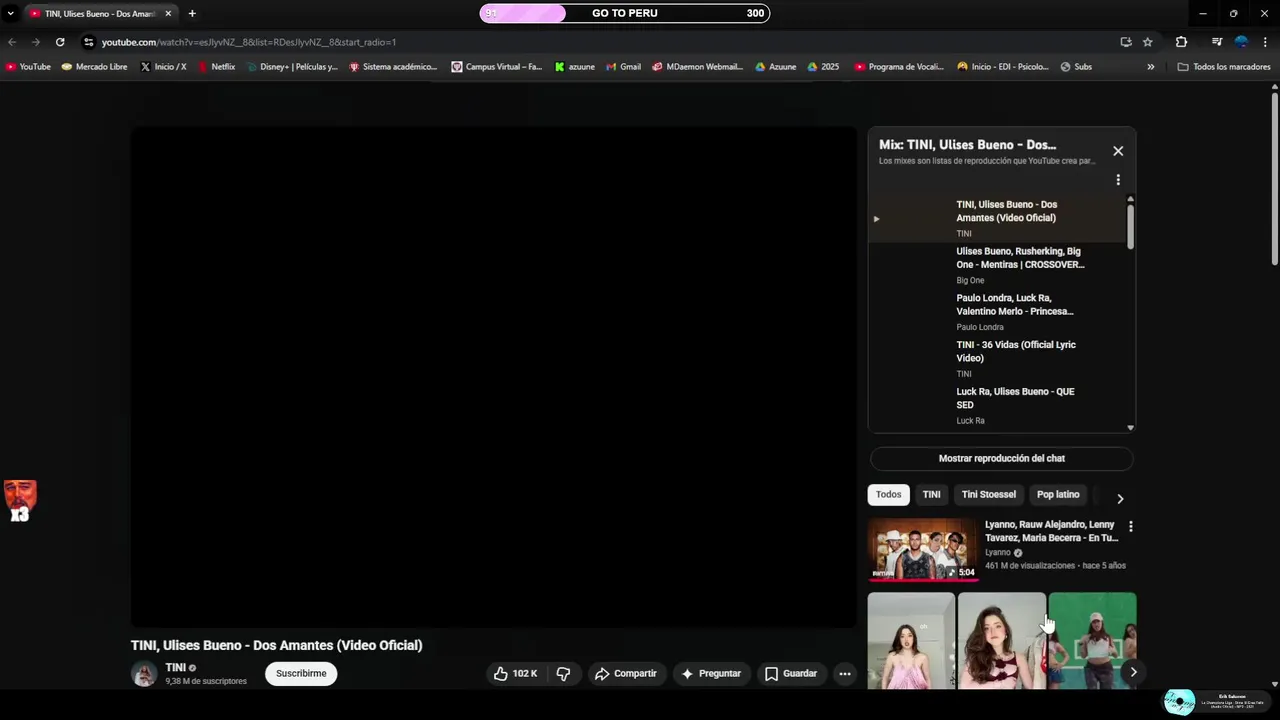Viewport: 1280px width, 720px height.
Task: Expand hidden bookmarks with the double chevron
Action: pyautogui.click(x=1150, y=67)
